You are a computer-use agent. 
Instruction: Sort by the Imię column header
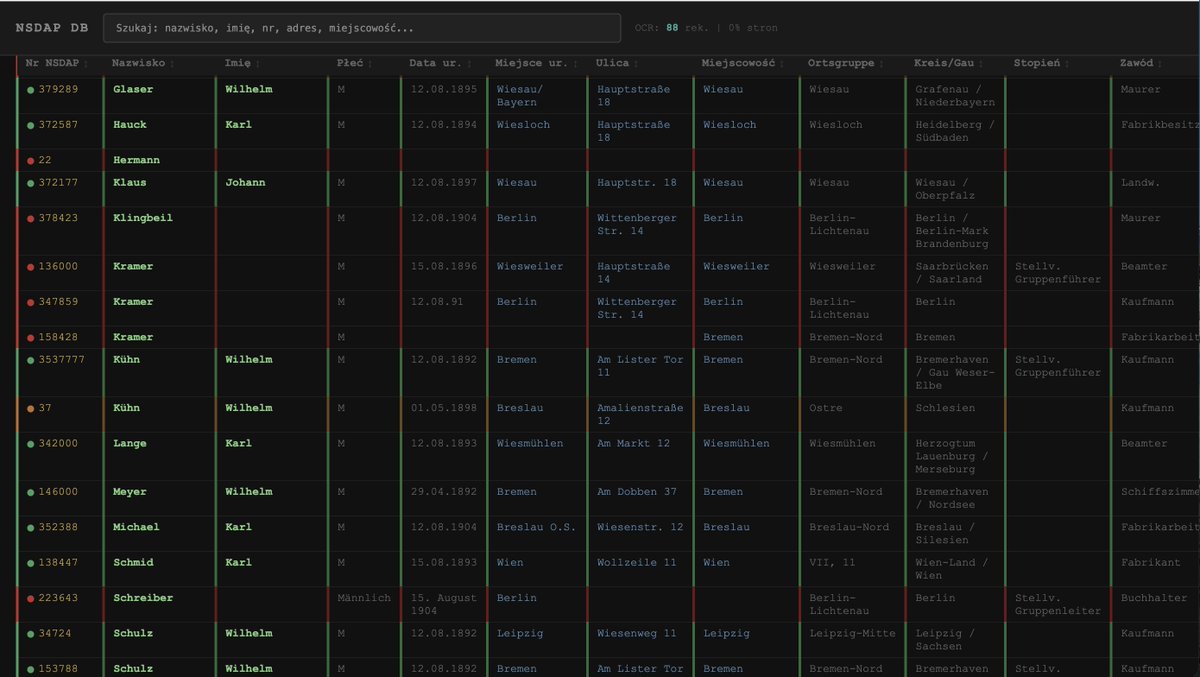pos(240,63)
